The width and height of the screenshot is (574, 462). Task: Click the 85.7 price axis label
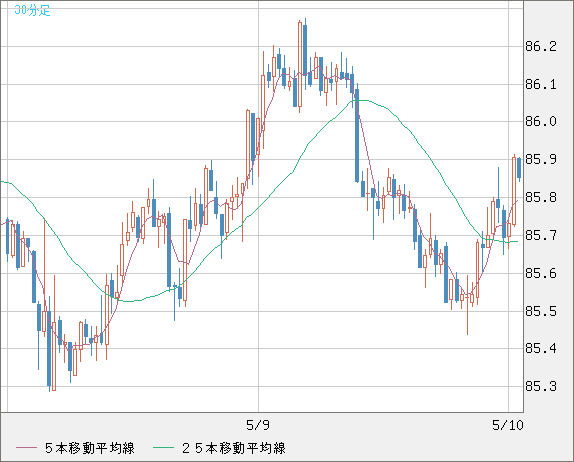[x=541, y=235]
